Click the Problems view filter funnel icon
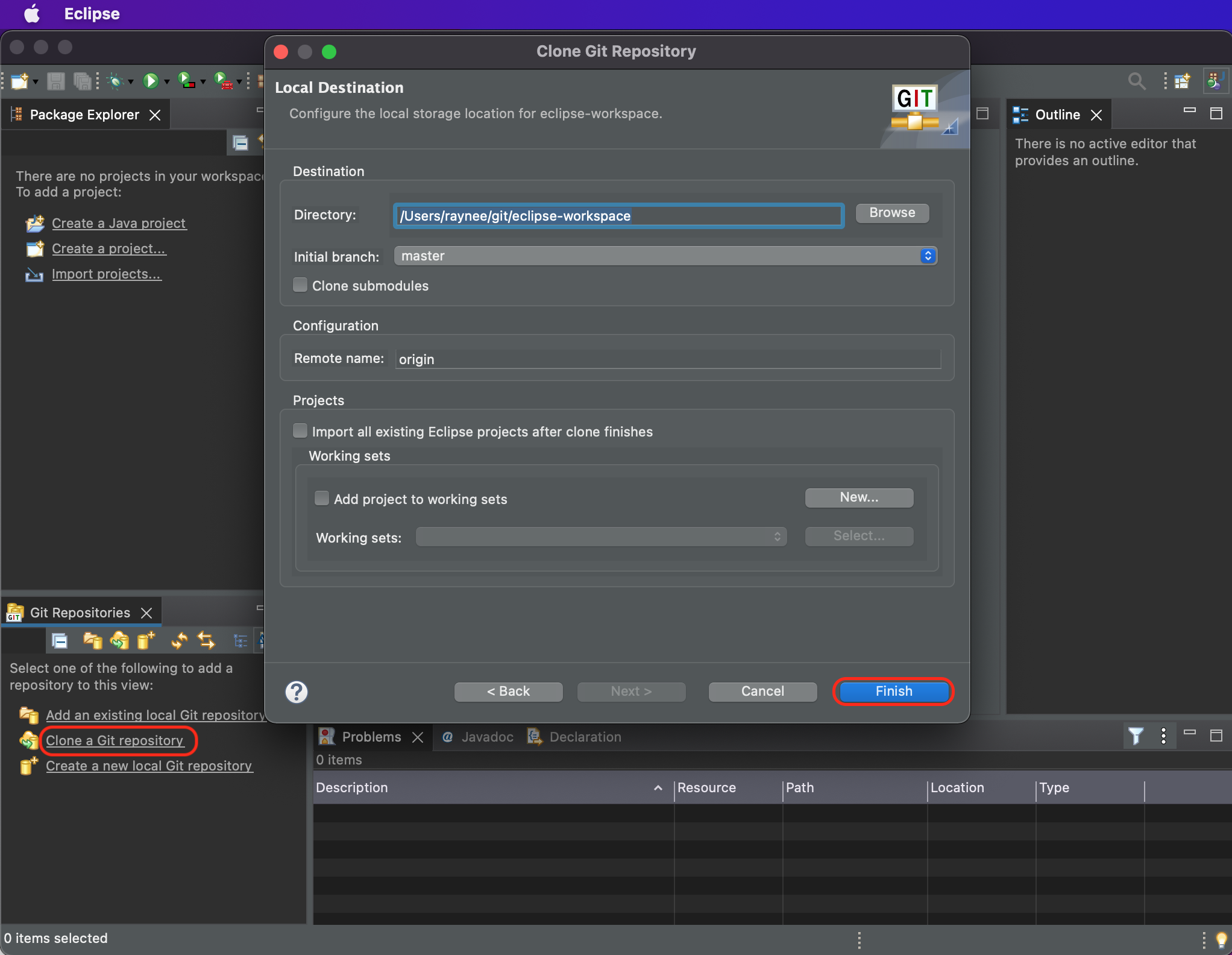This screenshot has height=955, width=1232. (1136, 736)
